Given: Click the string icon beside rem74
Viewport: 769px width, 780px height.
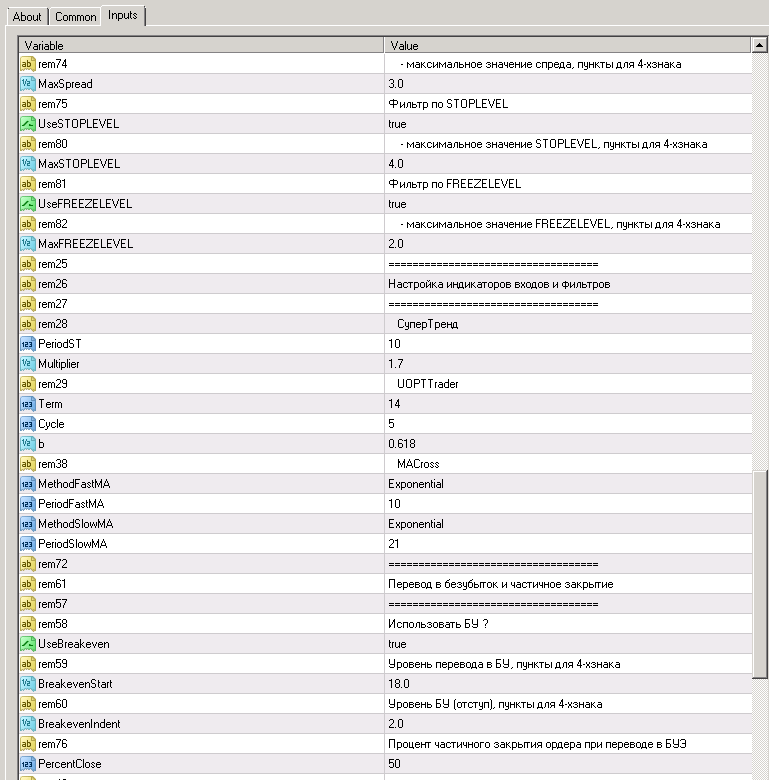Looking at the screenshot, I should (x=28, y=64).
